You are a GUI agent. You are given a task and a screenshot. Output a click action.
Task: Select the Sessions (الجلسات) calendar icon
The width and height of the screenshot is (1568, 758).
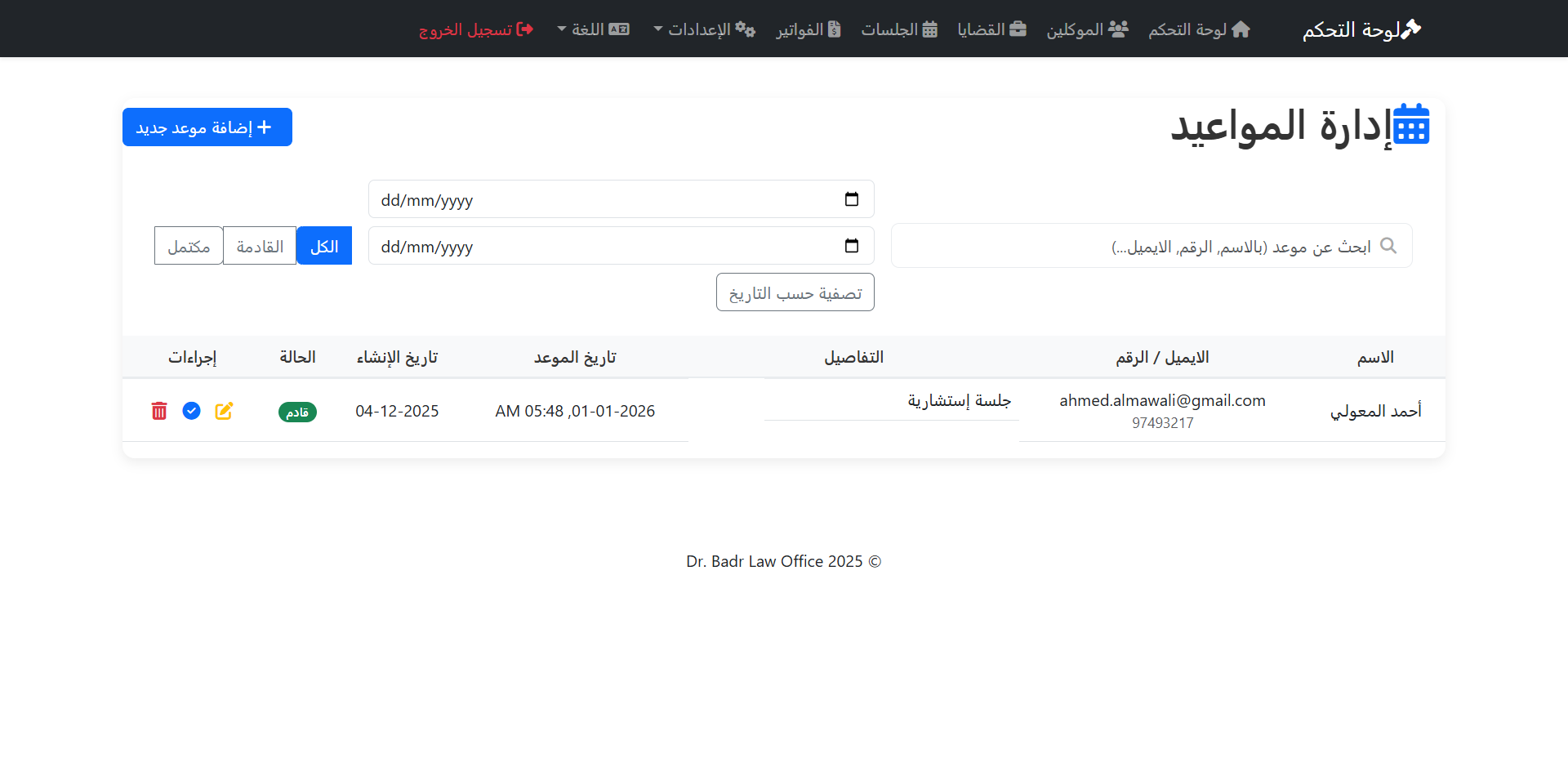point(930,28)
